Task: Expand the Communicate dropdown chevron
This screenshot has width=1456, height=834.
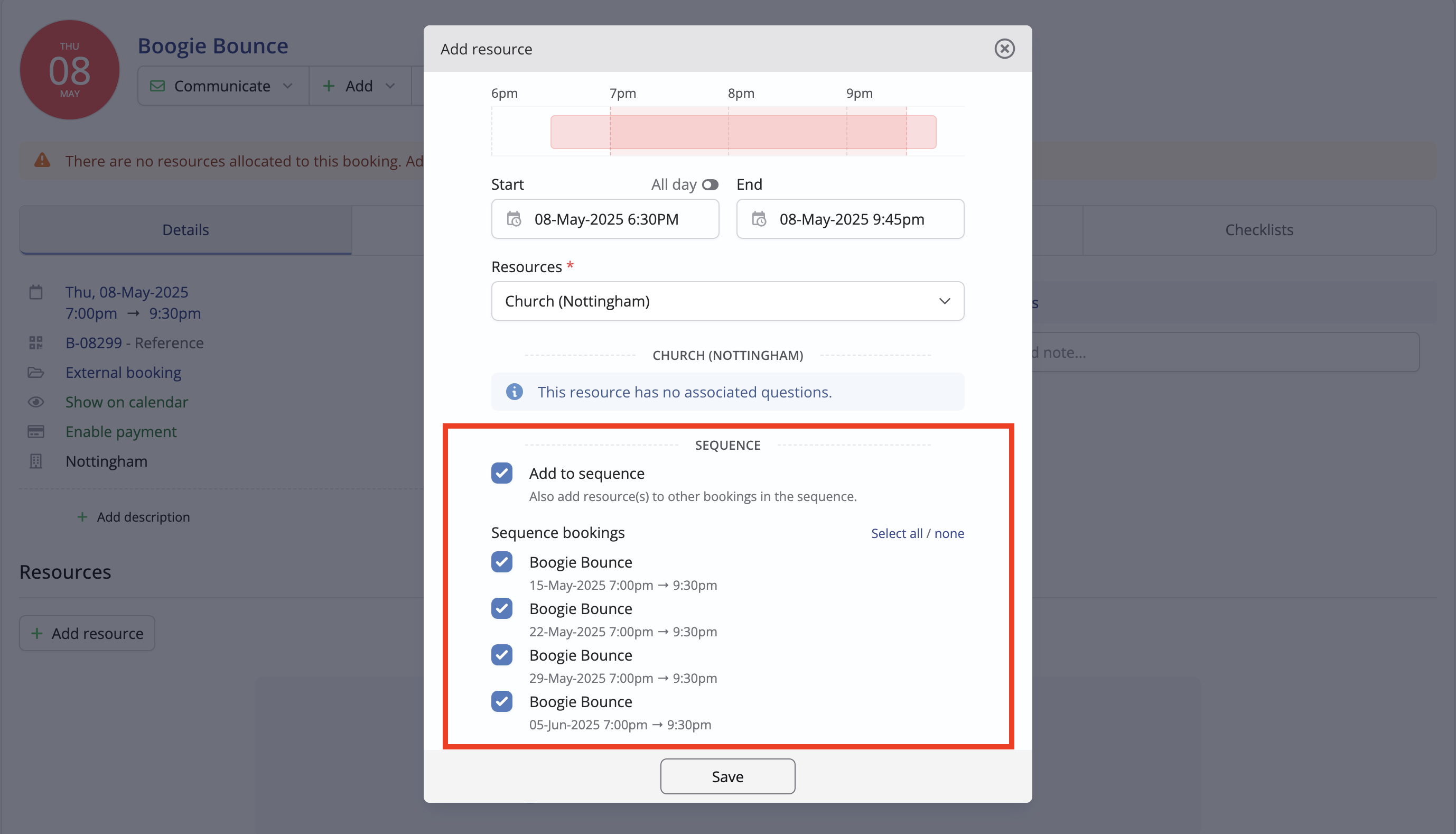Action: pyautogui.click(x=287, y=86)
